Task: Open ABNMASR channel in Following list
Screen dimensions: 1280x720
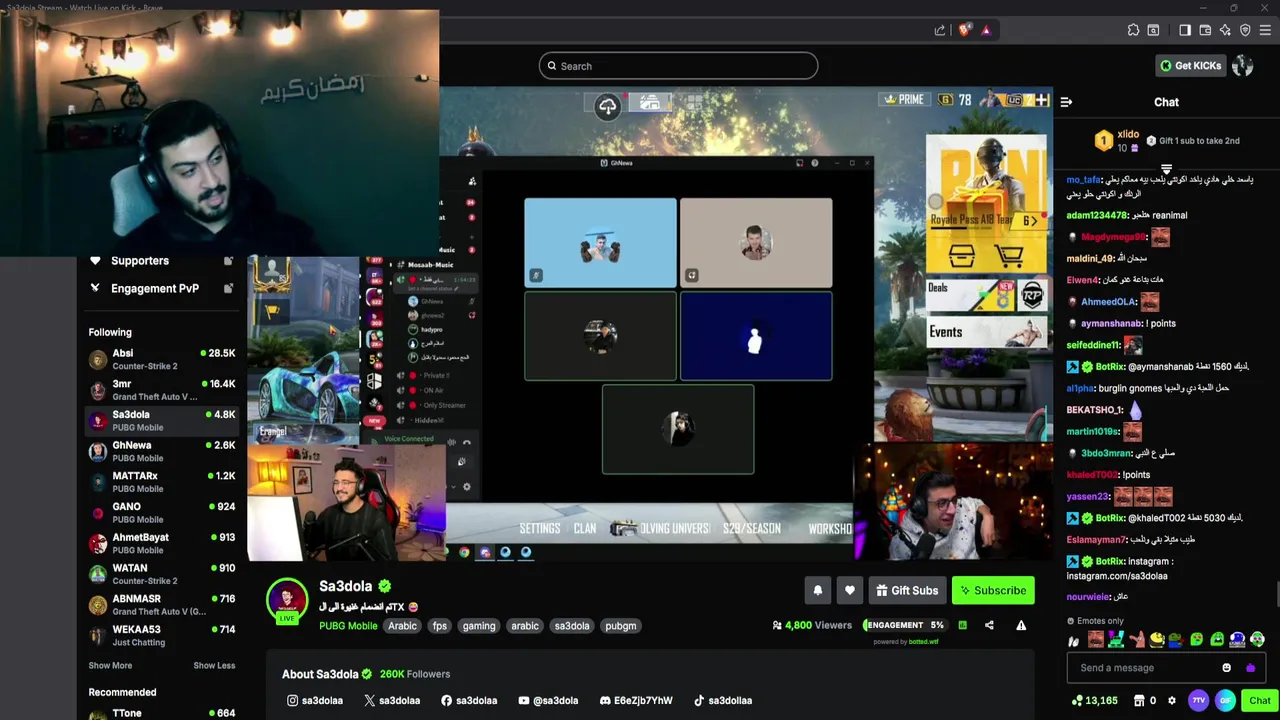Action: [x=161, y=605]
